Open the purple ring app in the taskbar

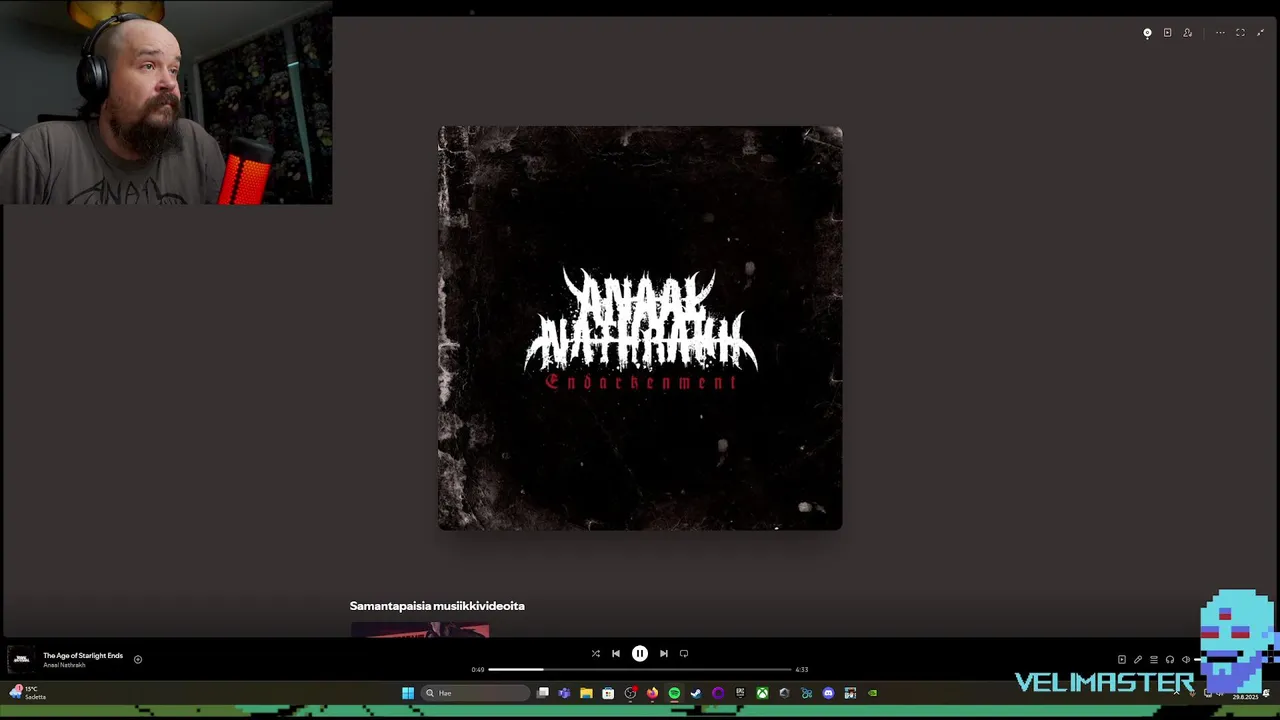tap(718, 693)
